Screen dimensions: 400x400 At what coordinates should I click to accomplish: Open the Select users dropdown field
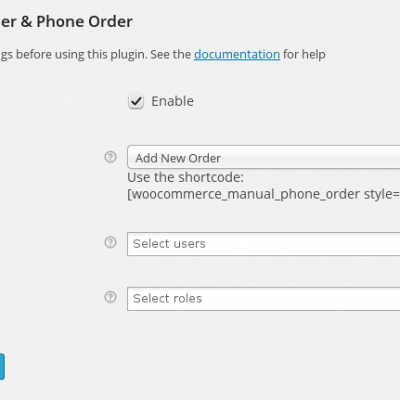click(x=264, y=244)
